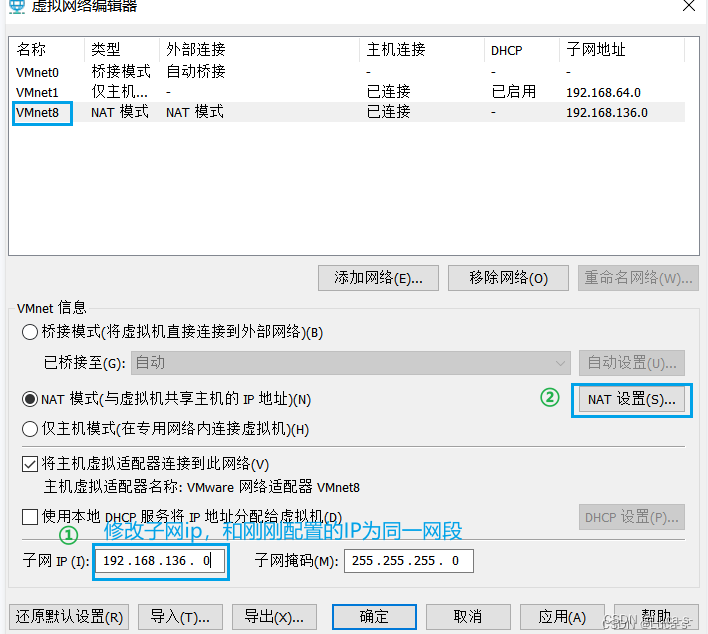Click the 自动桥接 external connection cell
This screenshot has width=708, height=634.
196,72
